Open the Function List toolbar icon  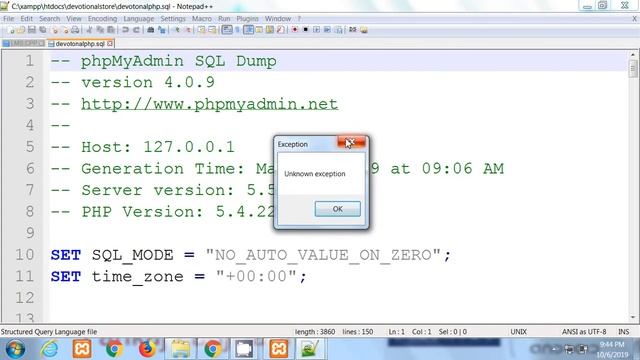(281, 30)
